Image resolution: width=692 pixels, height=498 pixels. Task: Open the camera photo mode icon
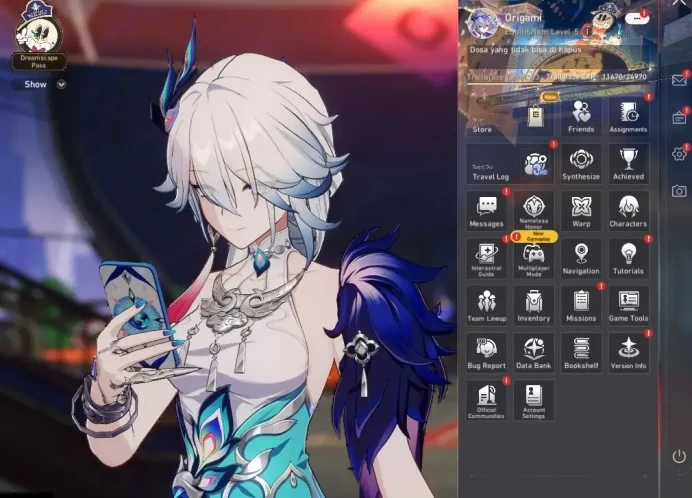pos(679,191)
